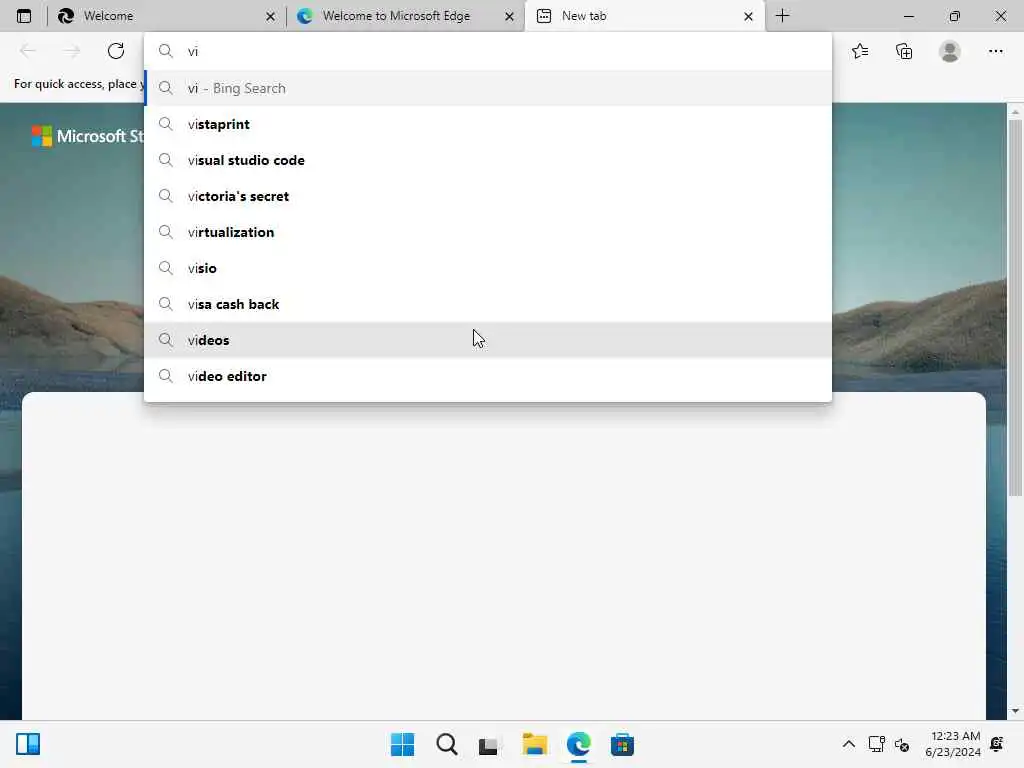Open the tab actions menu icon
1024x768 pixels.
[x=24, y=16]
